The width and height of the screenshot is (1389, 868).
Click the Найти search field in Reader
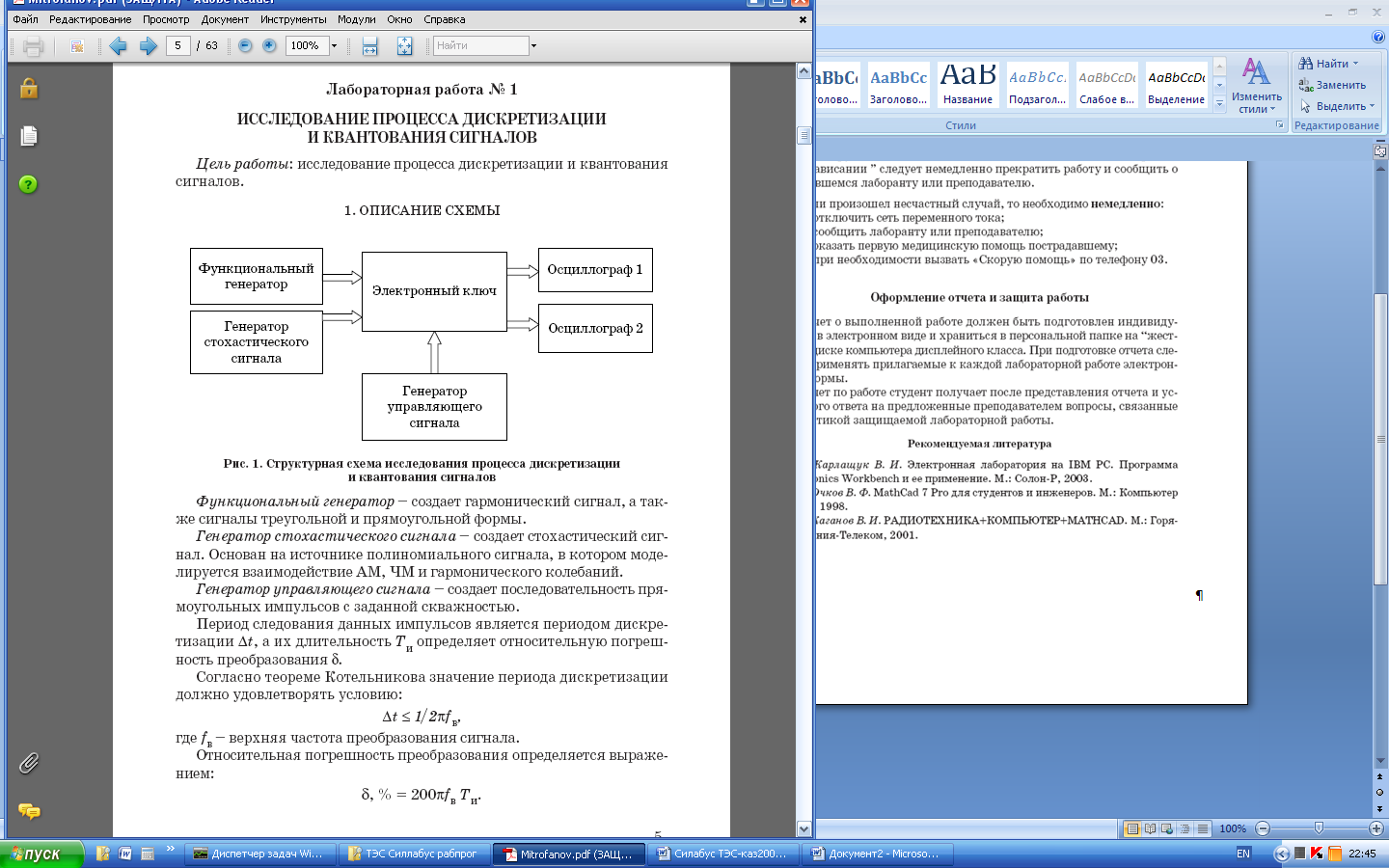click(x=479, y=45)
